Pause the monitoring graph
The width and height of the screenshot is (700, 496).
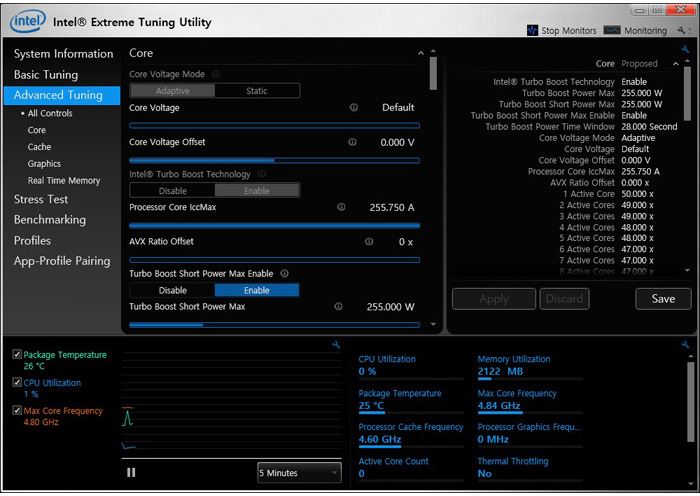click(x=131, y=473)
